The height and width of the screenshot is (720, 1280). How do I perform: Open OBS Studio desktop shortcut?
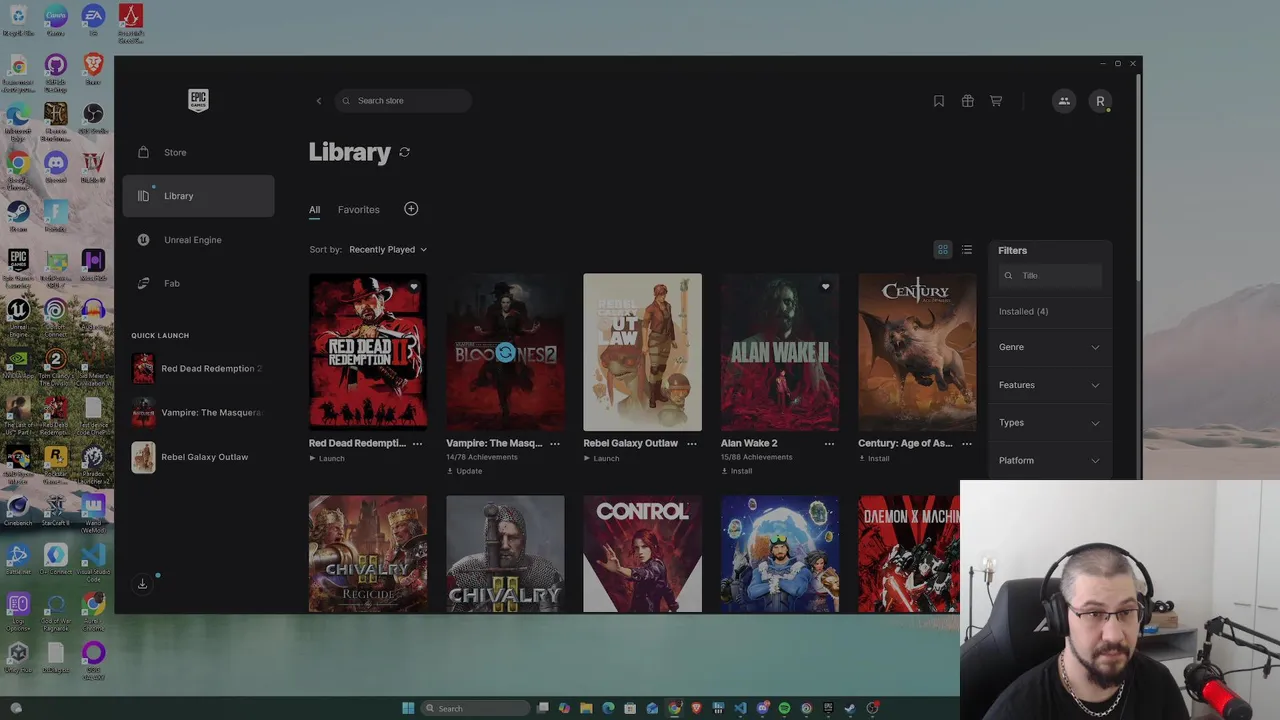pyautogui.click(x=93, y=116)
